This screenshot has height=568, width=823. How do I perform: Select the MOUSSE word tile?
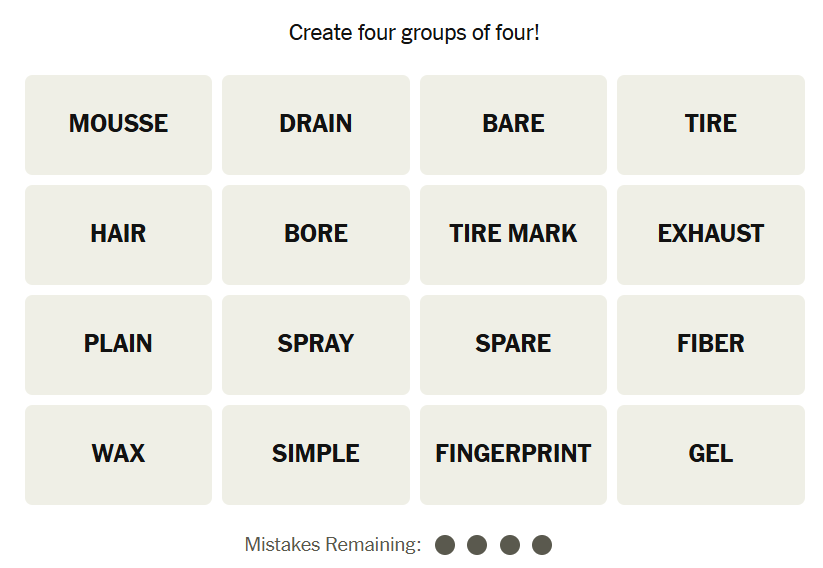(118, 124)
